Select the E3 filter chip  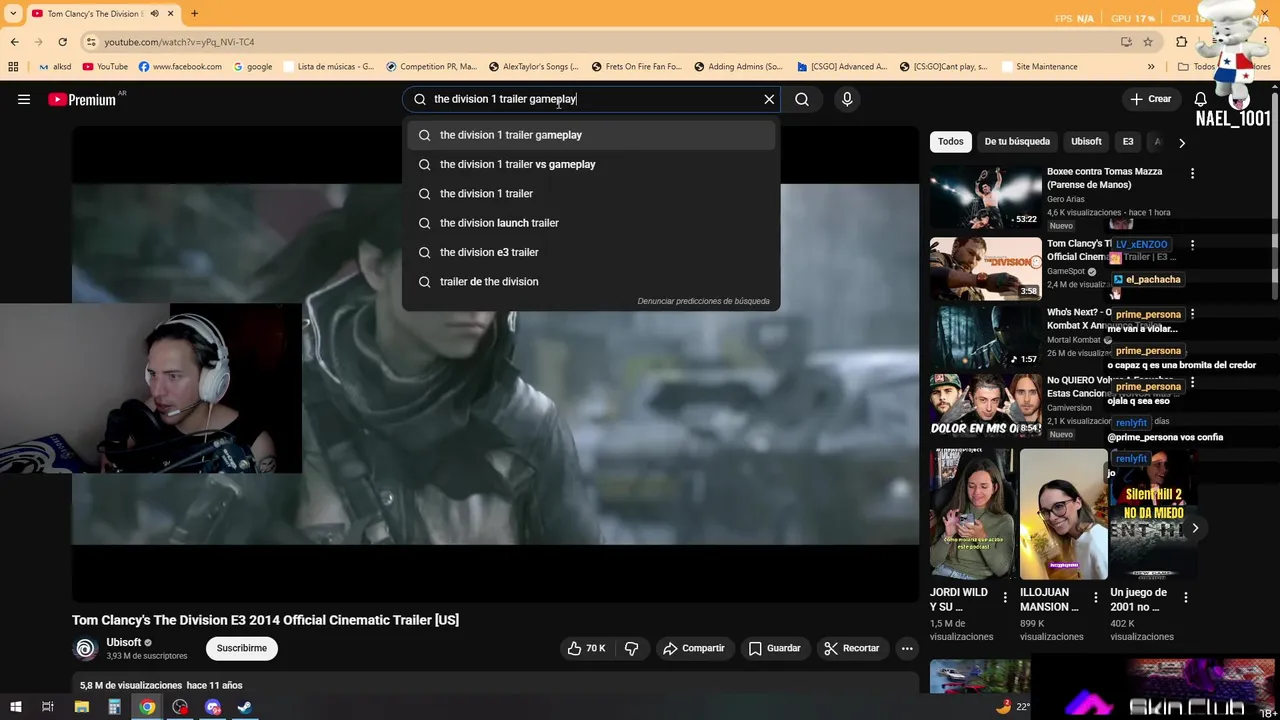tap(1128, 142)
